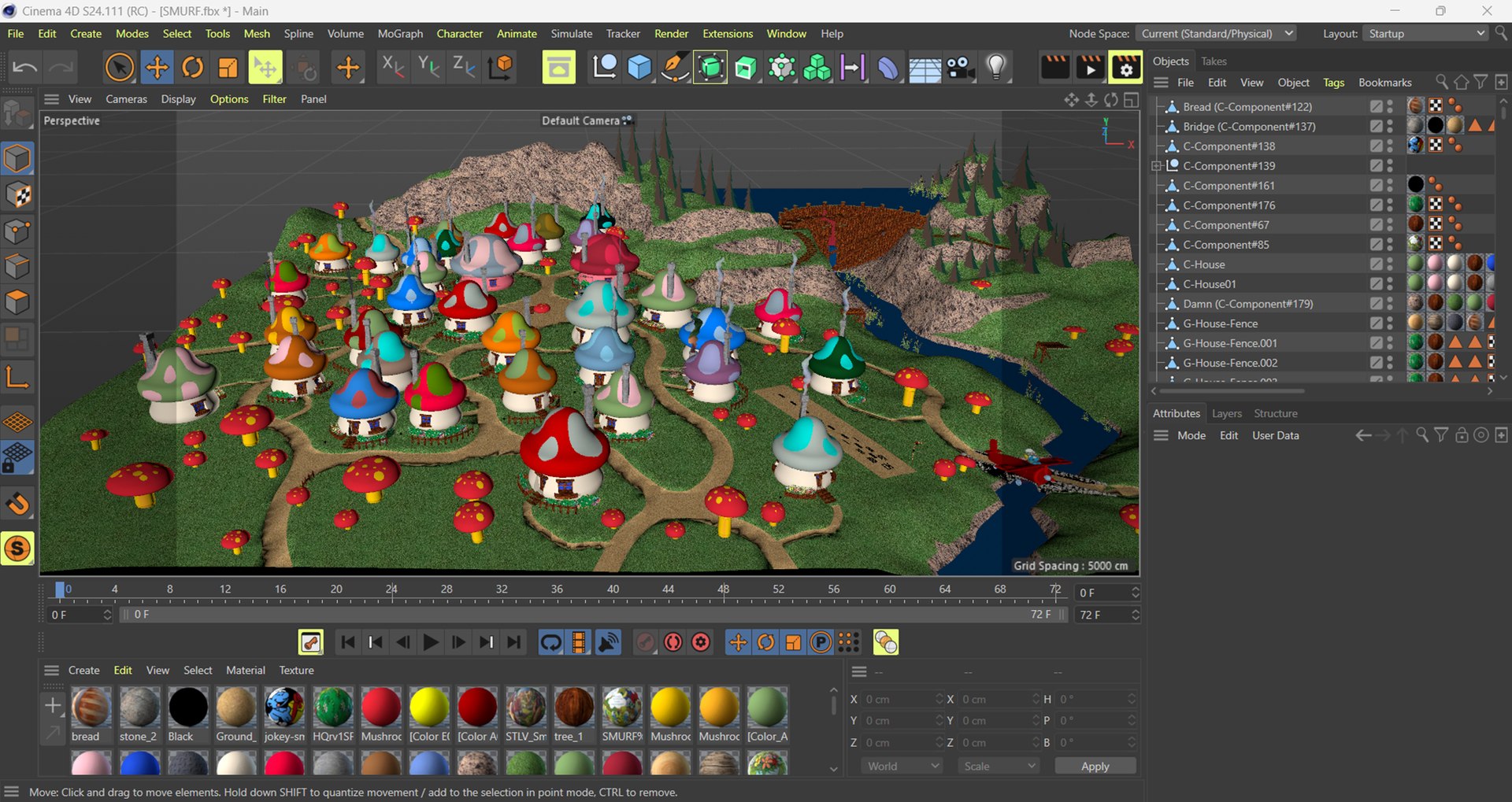
Task: Play the animation forward
Action: [x=430, y=642]
